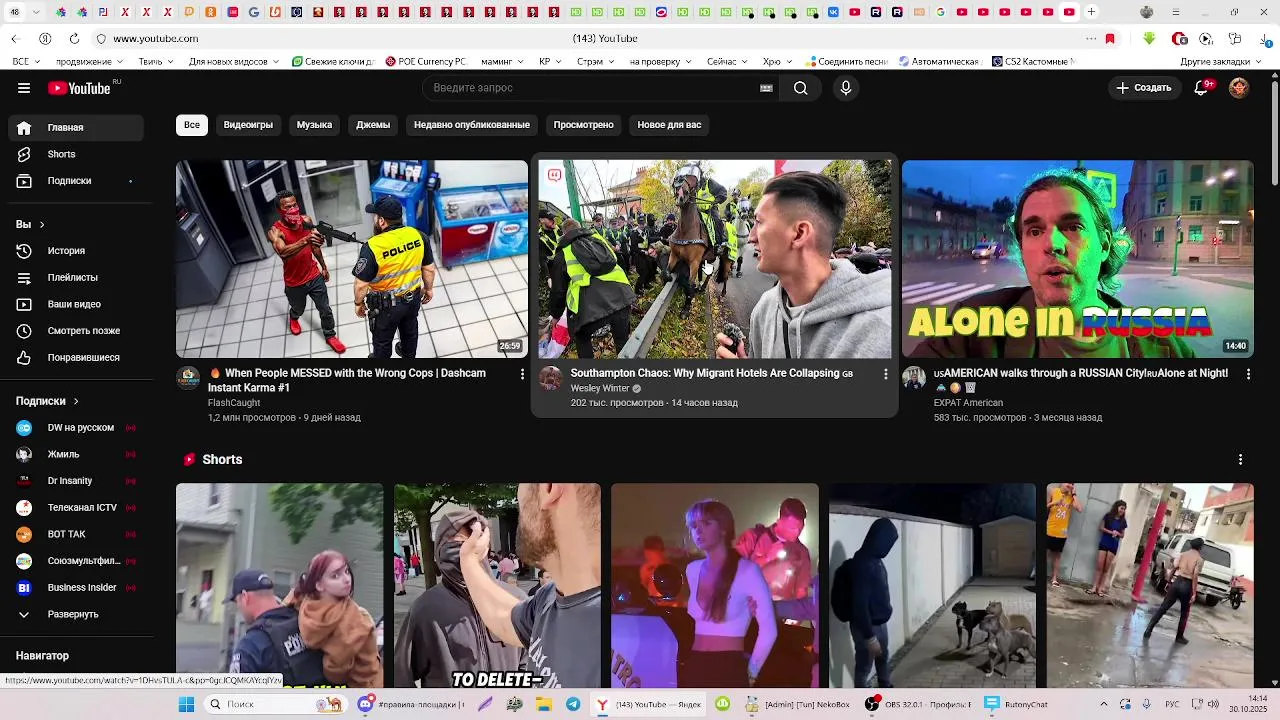The image size is (1280, 720).
Task: Open the 'Wesley Winter' channel link
Action: click(x=600, y=389)
